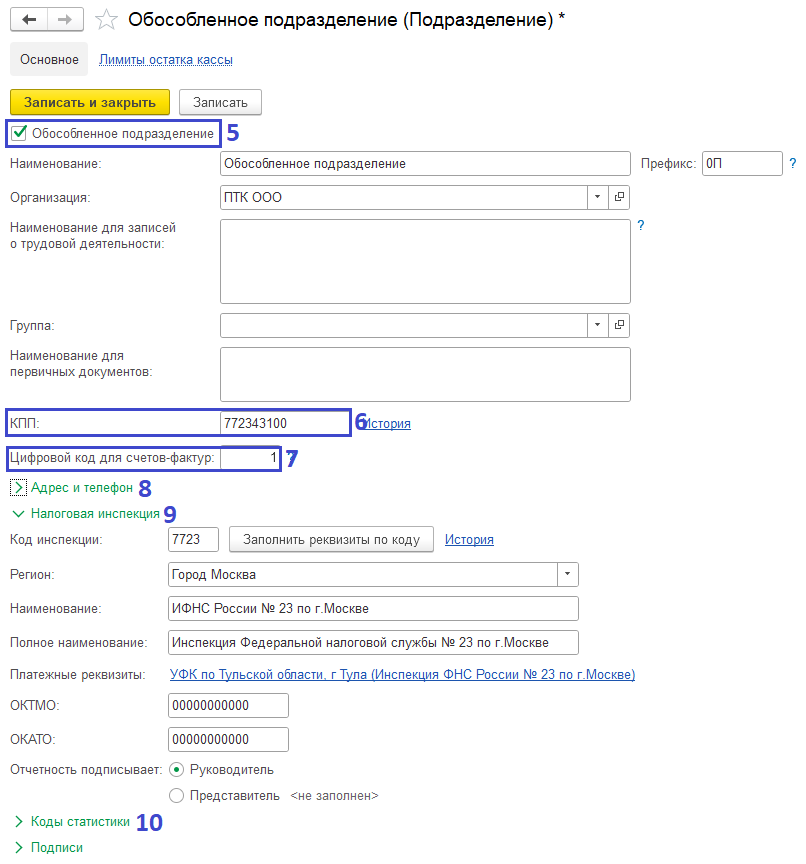Uncheck the Обособленное подразделение checkbox
This screenshot has height=864, width=806.
click(19, 133)
